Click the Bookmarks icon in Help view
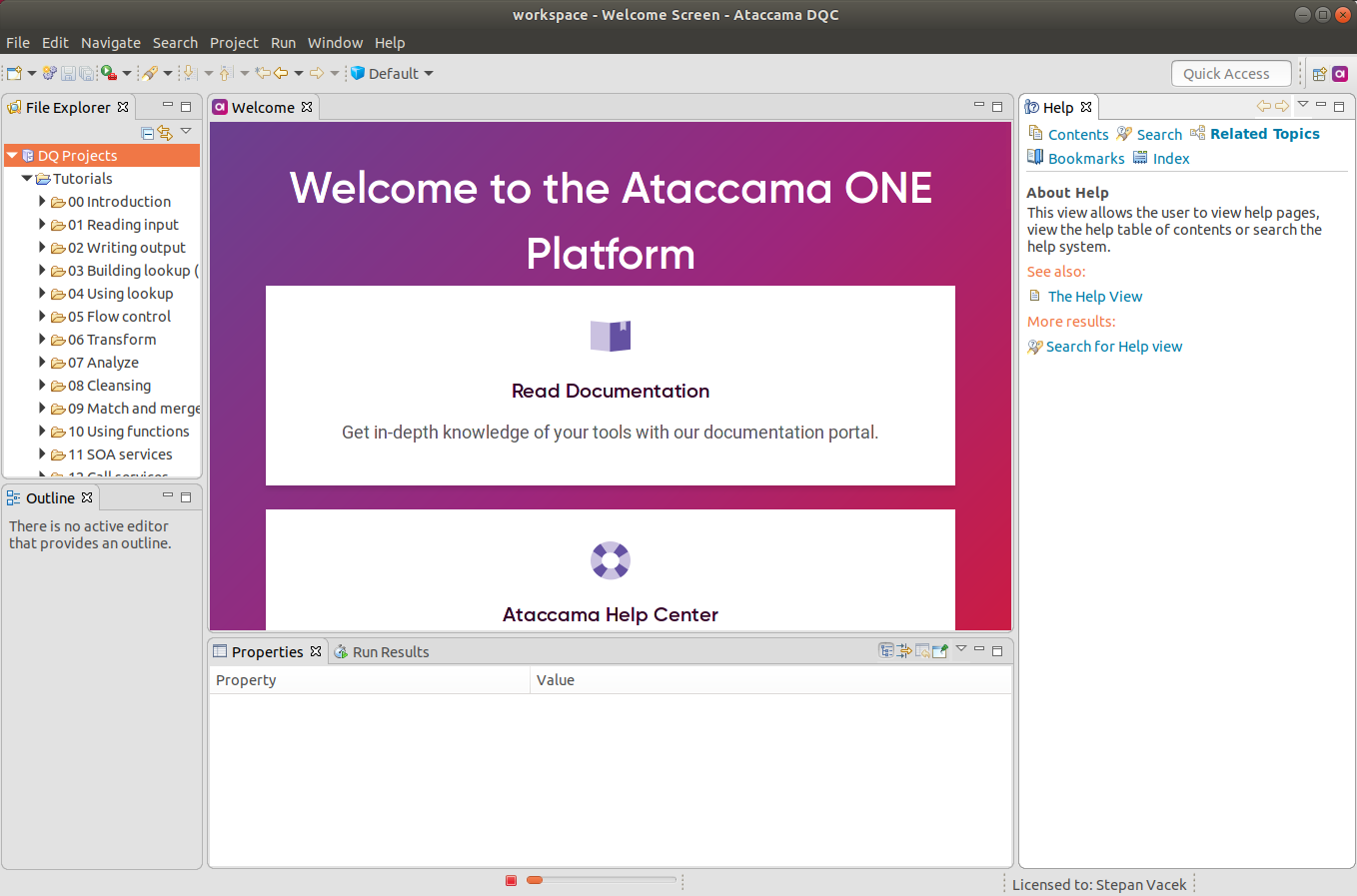The width and height of the screenshot is (1357, 896). click(x=1035, y=158)
